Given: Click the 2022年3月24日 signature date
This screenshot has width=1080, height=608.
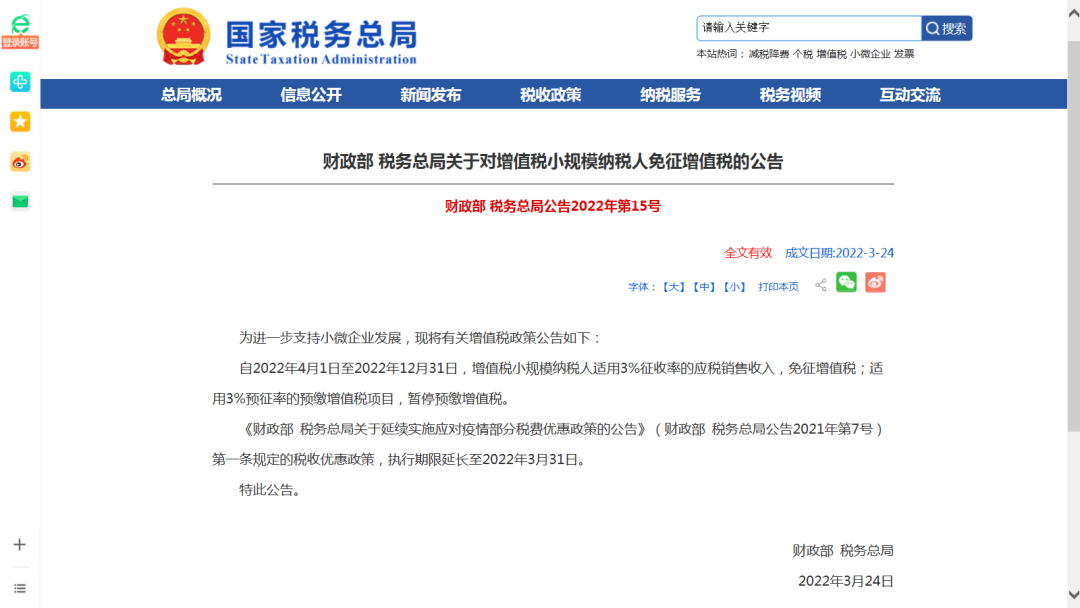Looking at the screenshot, I should [x=846, y=580].
